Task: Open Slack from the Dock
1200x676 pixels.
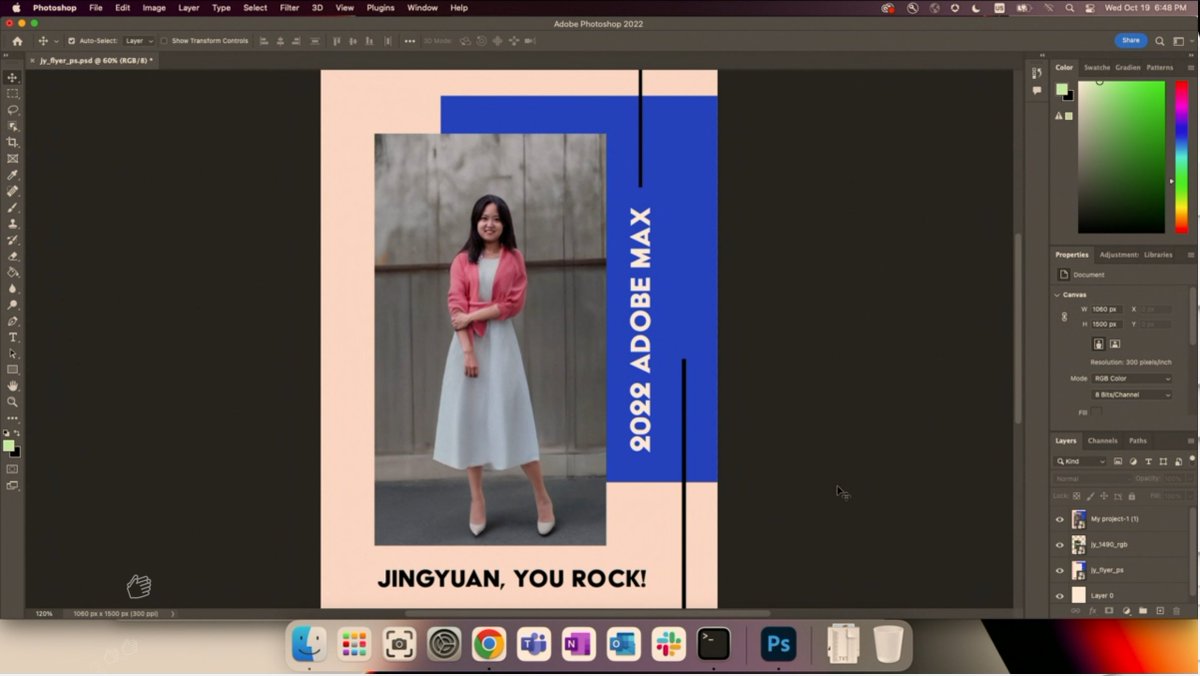Action: tap(668, 645)
